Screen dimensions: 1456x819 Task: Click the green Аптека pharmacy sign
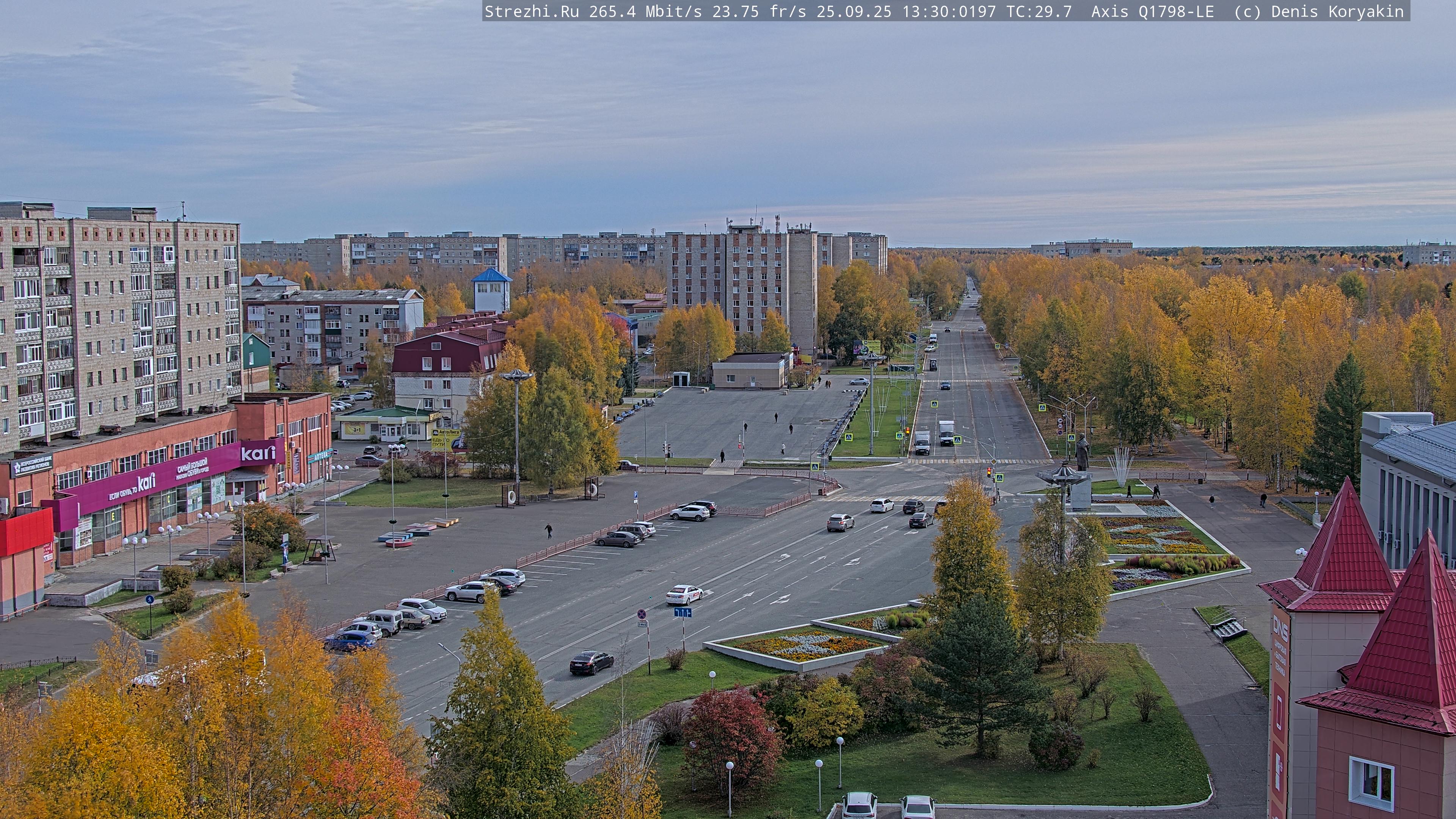point(320,455)
